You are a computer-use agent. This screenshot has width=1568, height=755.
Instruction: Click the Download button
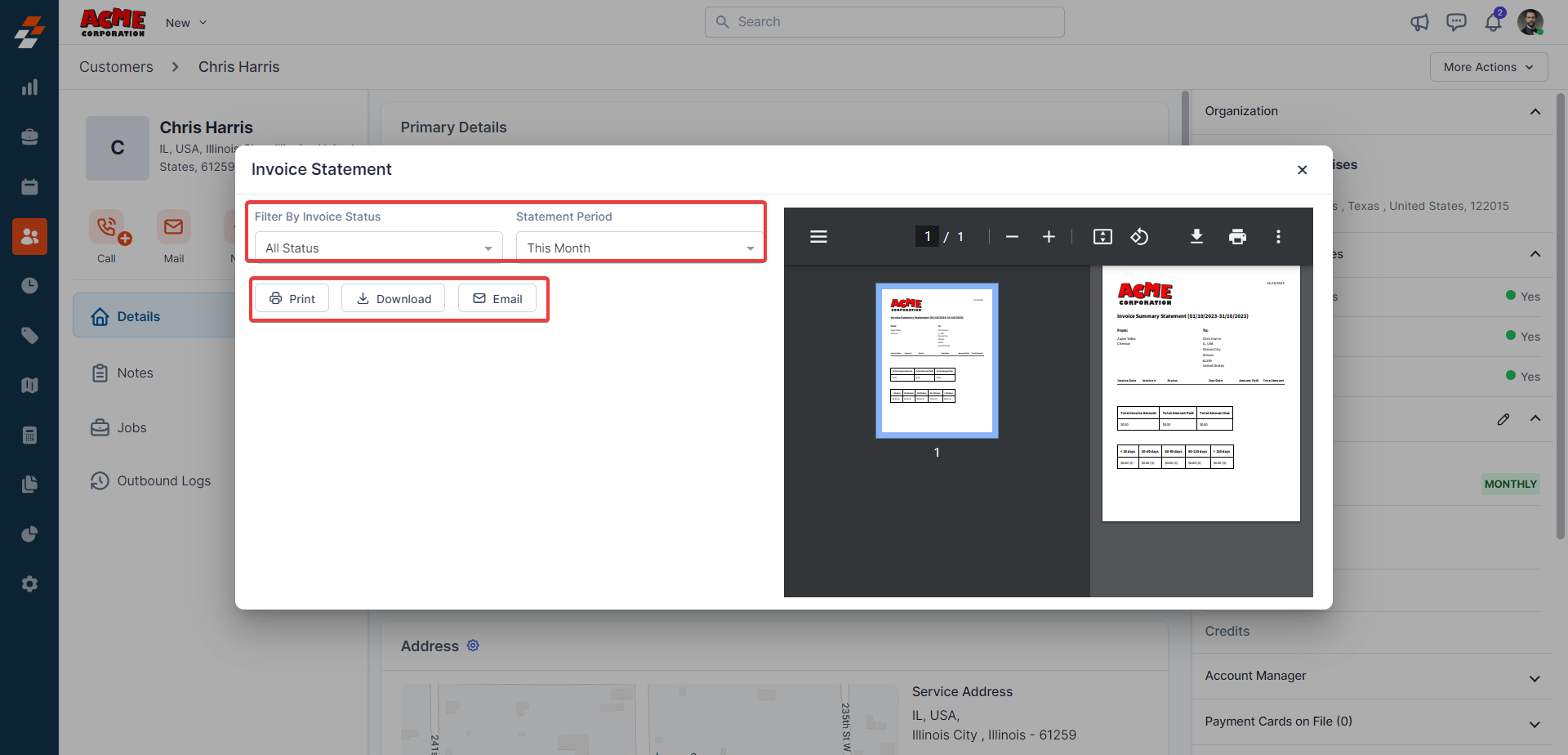click(x=393, y=298)
